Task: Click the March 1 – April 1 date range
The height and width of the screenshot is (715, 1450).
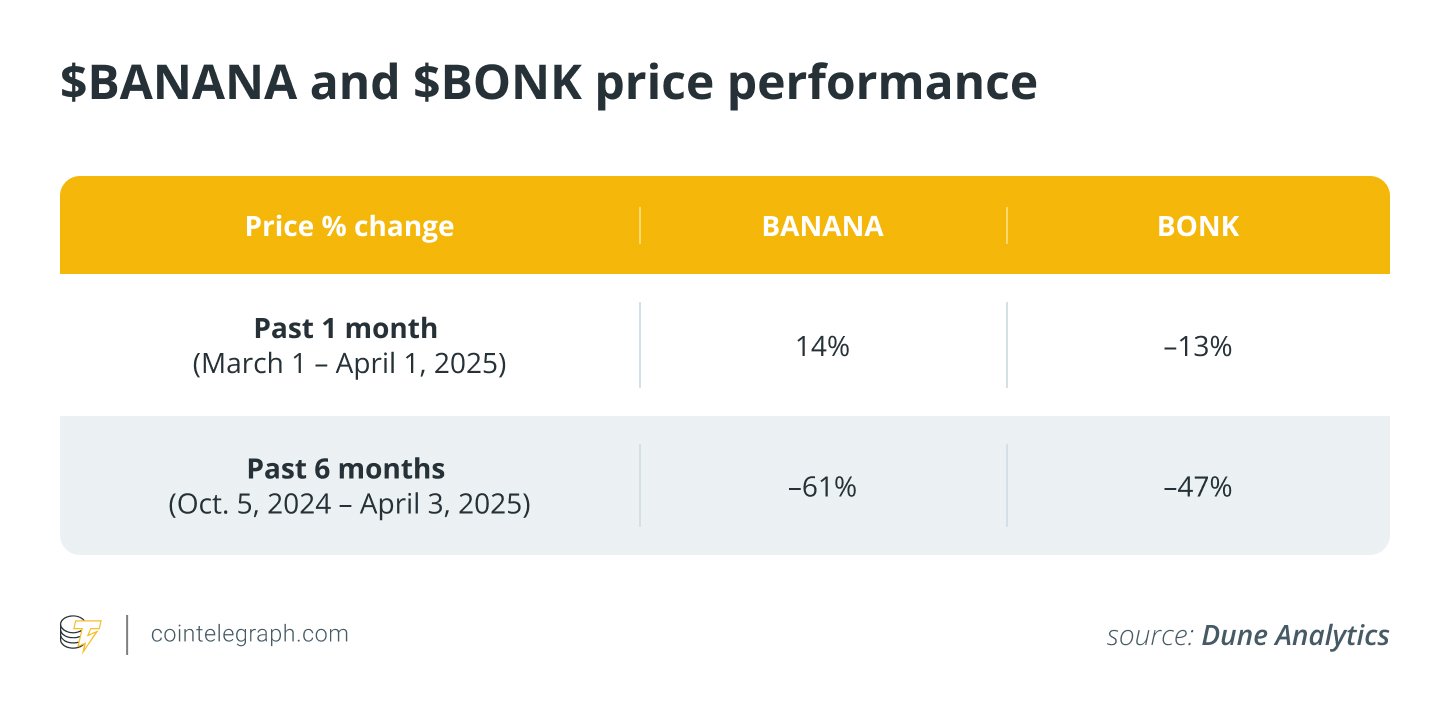Action: (x=349, y=364)
